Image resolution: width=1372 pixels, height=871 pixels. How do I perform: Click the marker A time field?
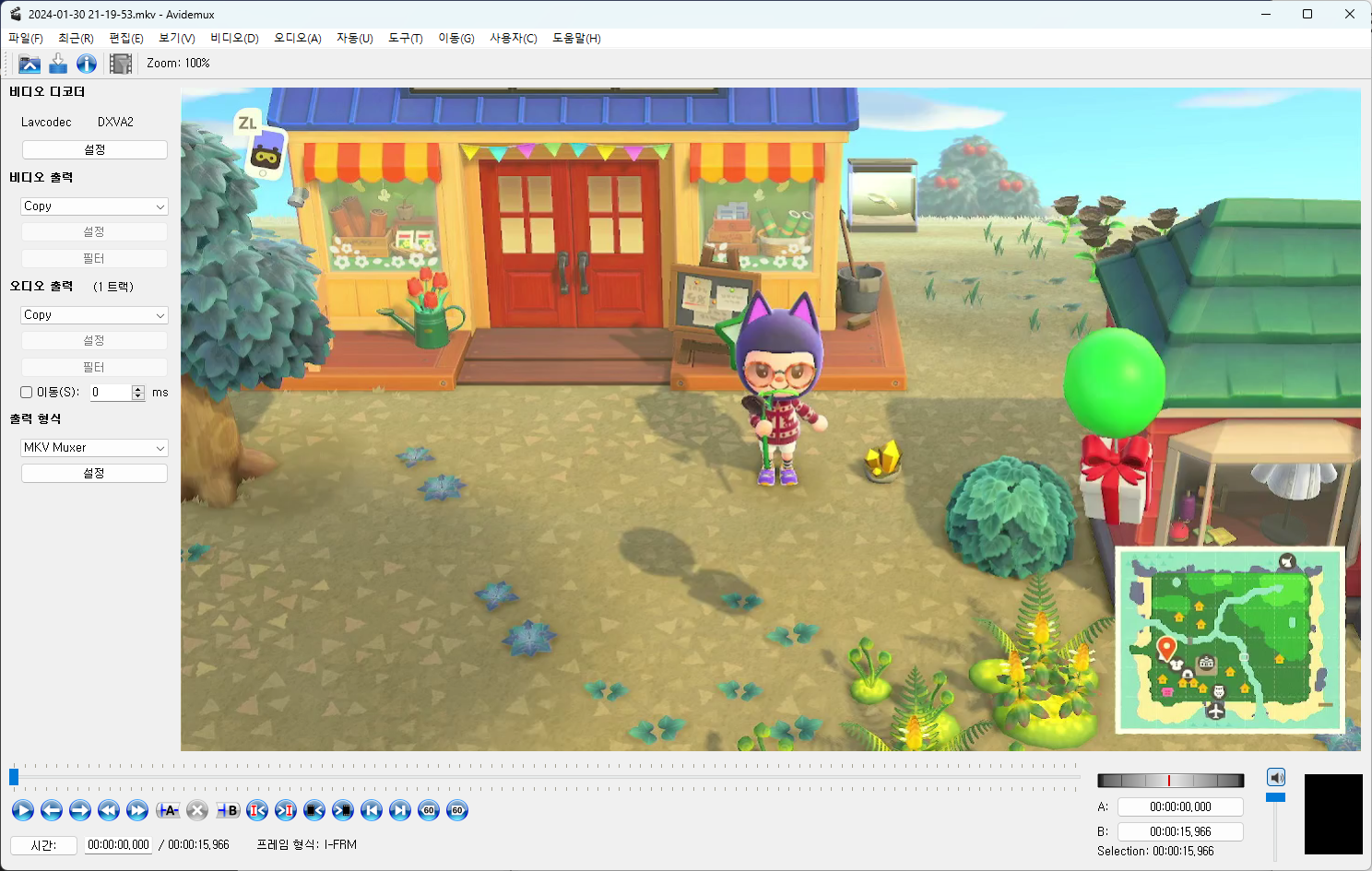coord(1180,806)
